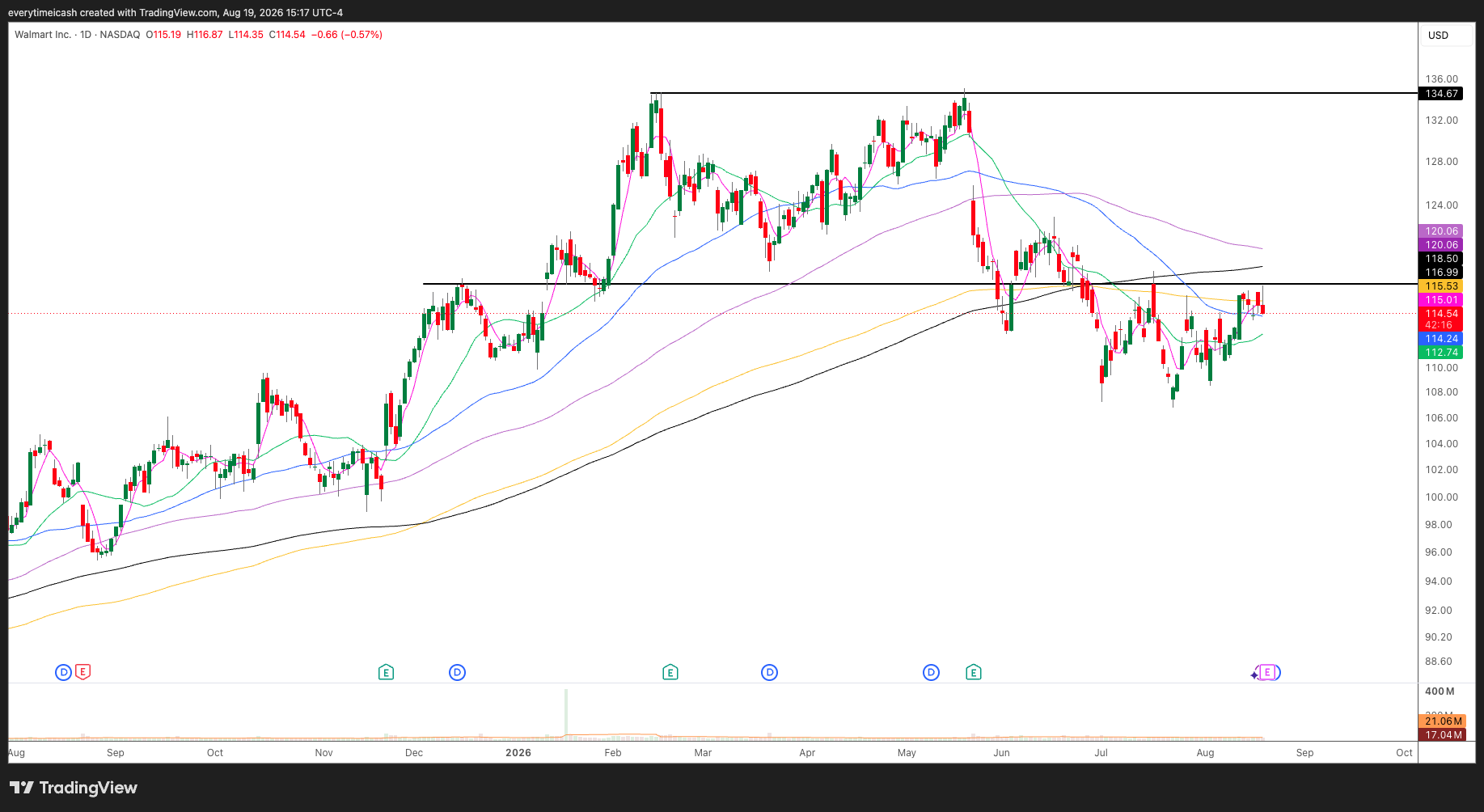Screen dimensions: 1484x812
Task: Click the Jun label on time axis
Action: point(1002,753)
